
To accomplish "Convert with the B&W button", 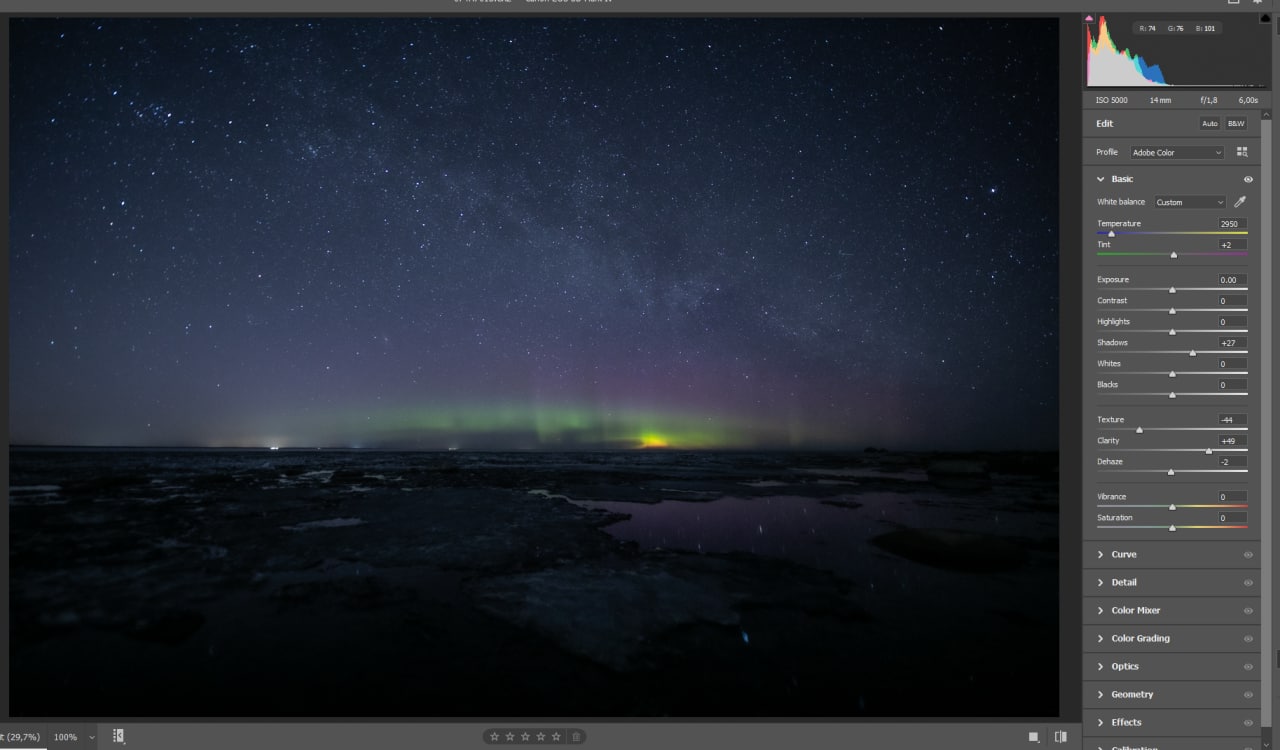I will pos(1236,124).
